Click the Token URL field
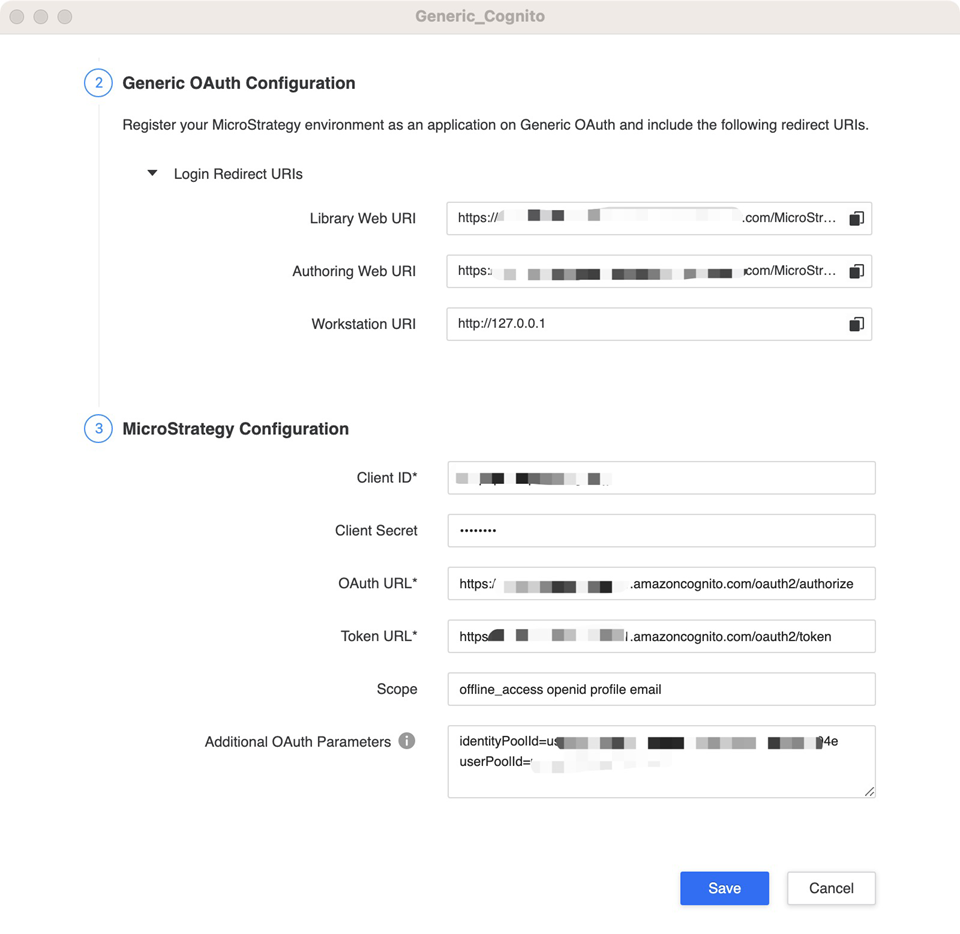Image resolution: width=960 pixels, height=934 pixels. point(661,636)
